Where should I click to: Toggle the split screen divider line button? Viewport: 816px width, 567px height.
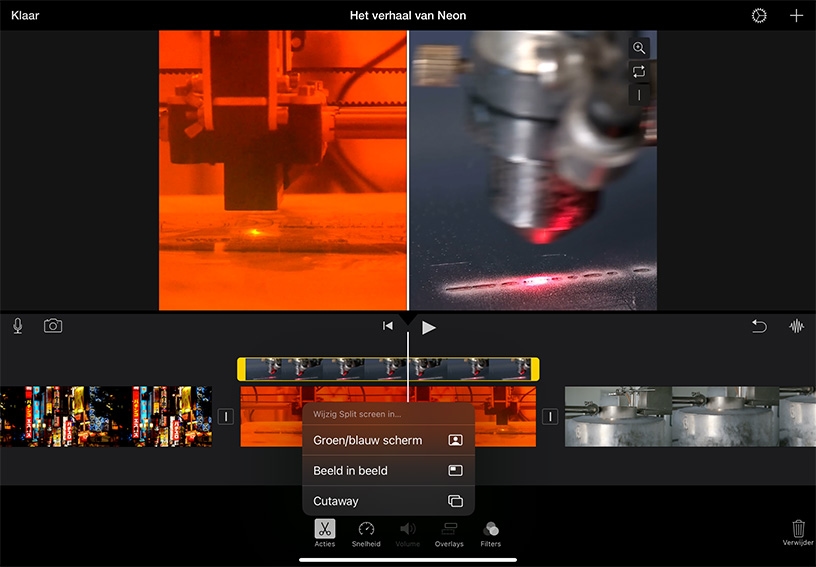click(x=639, y=95)
